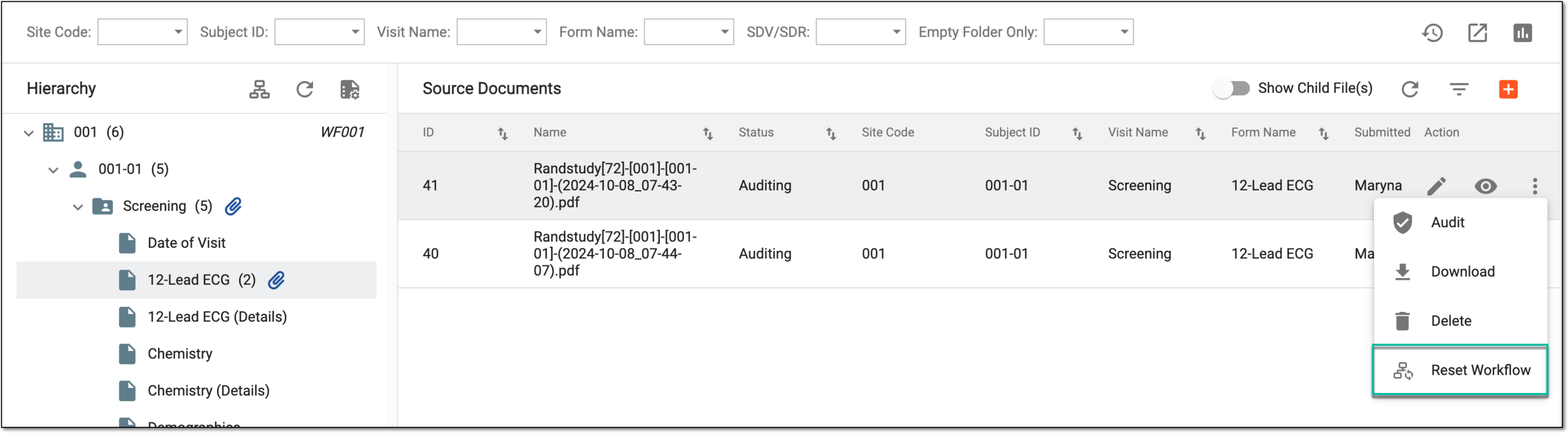The height and width of the screenshot is (433, 1568).
Task: Select 12-Lead ECG (Details) form
Action: [217, 317]
